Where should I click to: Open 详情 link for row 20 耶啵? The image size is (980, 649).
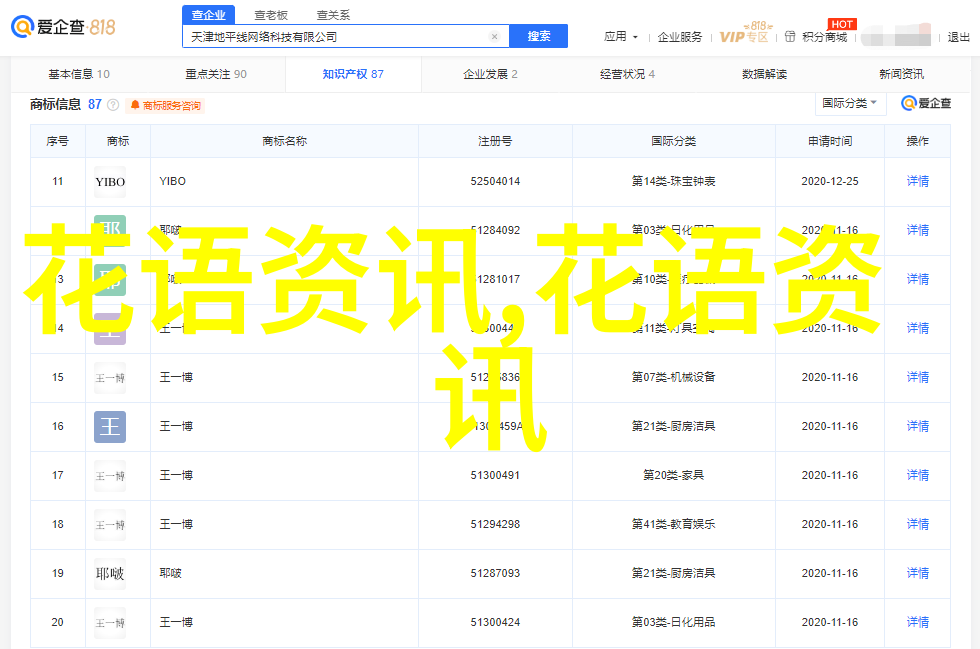point(917,623)
